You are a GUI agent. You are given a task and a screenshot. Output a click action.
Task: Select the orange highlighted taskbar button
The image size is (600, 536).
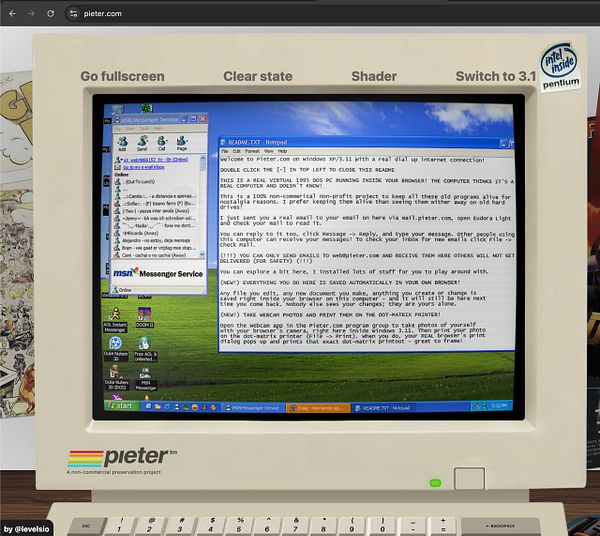(318, 408)
